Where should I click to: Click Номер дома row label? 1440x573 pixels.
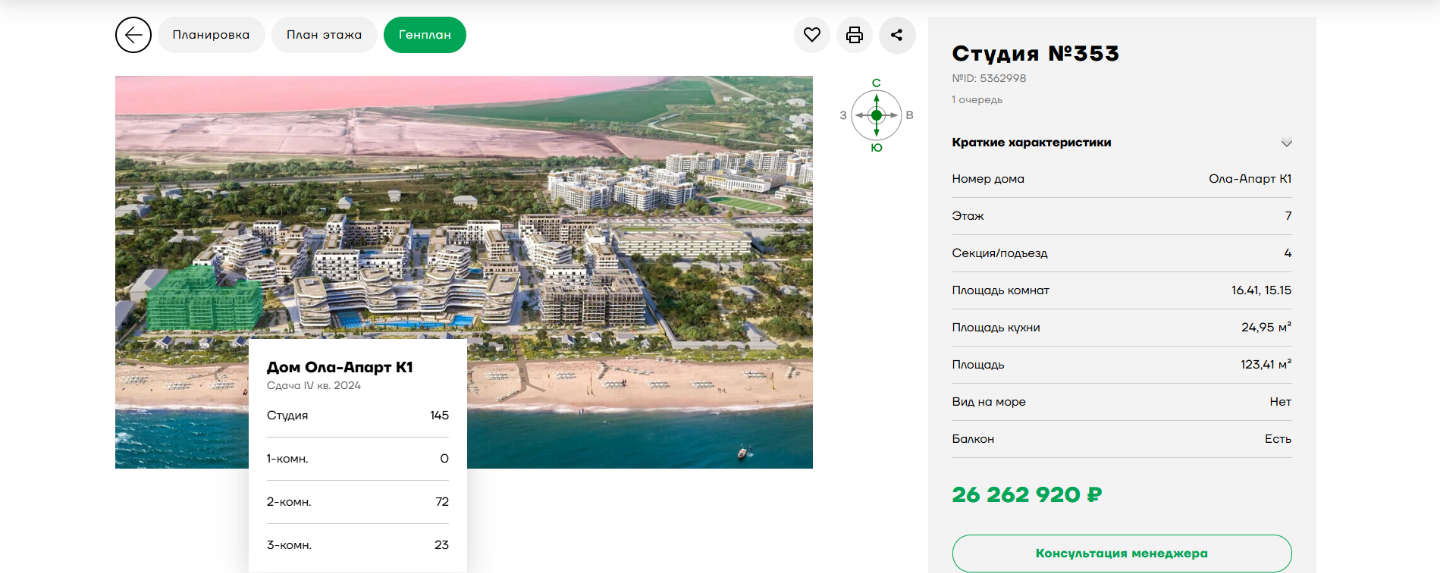(988, 179)
